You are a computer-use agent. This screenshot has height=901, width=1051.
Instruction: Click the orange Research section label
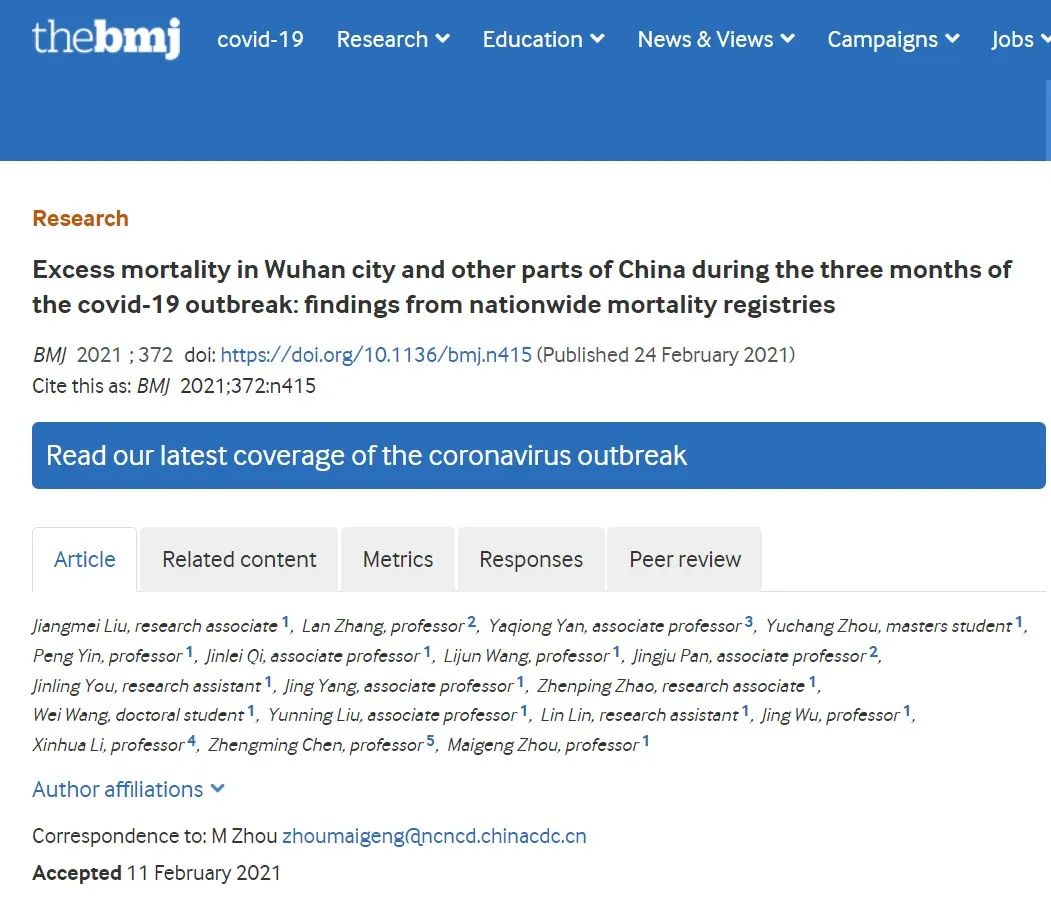point(80,219)
